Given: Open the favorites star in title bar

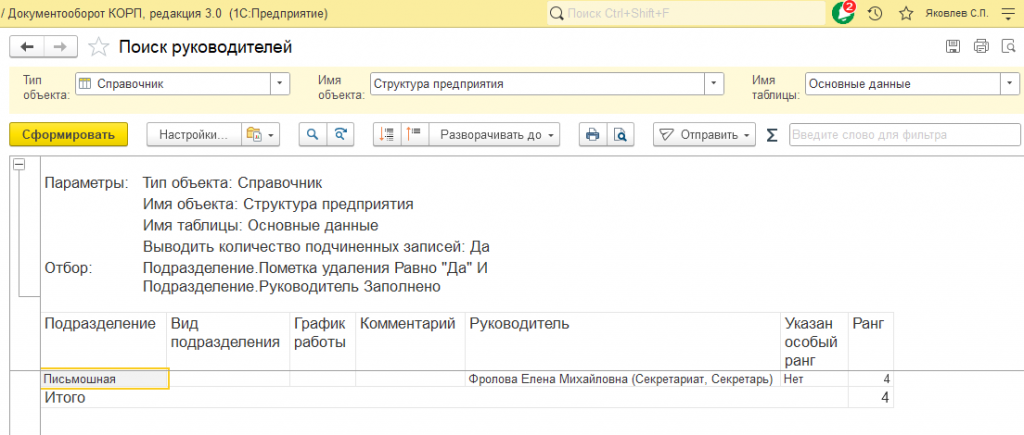Looking at the screenshot, I should (906, 13).
